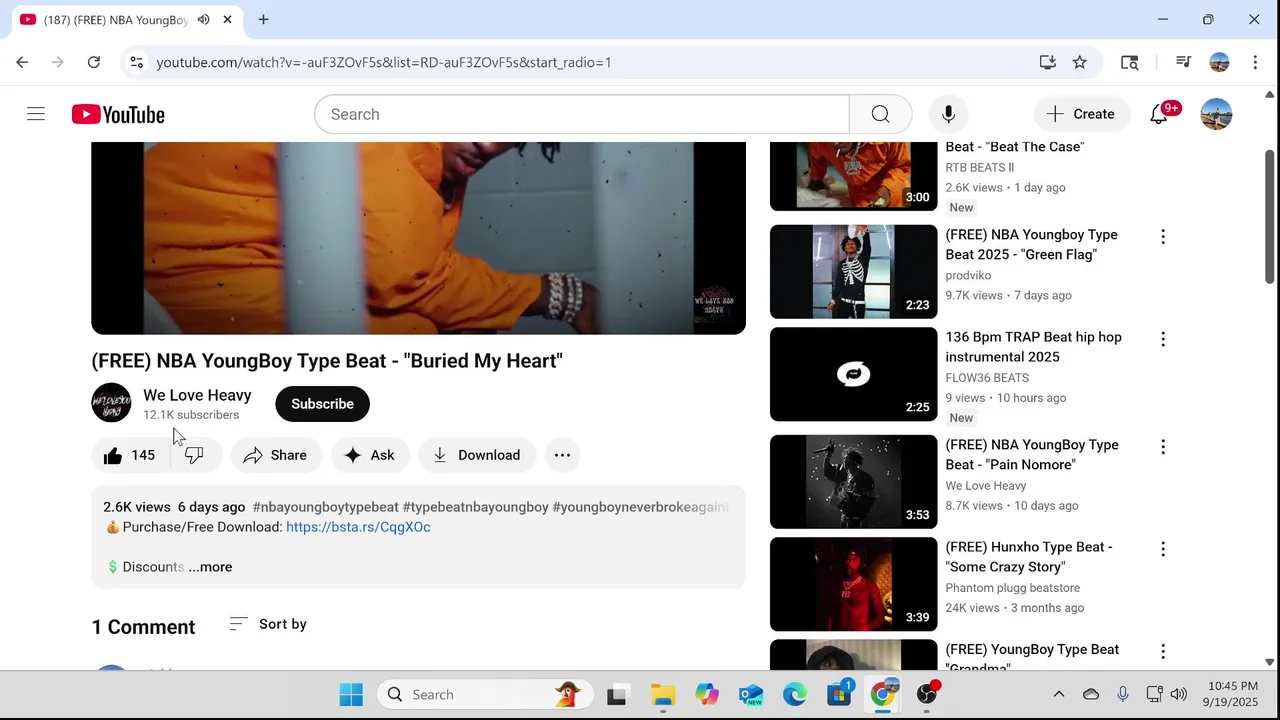The width and height of the screenshot is (1280, 720).
Task: Open the Beat The Case video title
Action: tap(1014, 147)
